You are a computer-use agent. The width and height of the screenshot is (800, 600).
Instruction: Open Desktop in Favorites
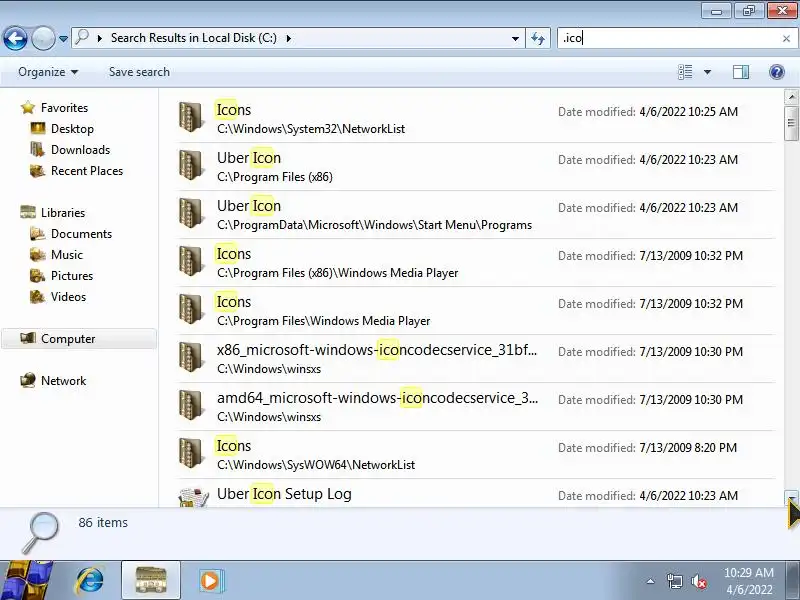72,129
